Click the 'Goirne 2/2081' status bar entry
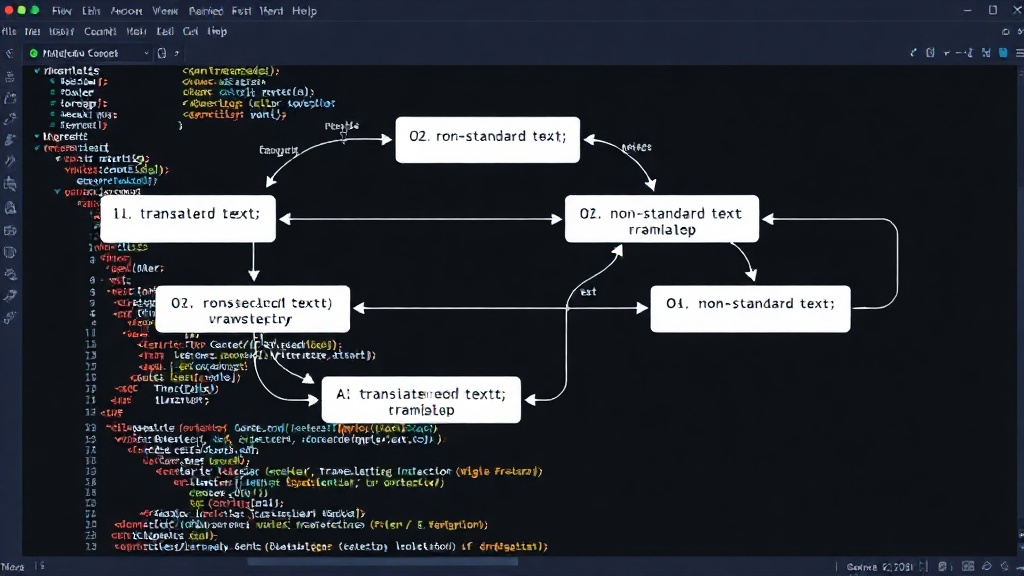The height and width of the screenshot is (576, 1024). (880, 567)
